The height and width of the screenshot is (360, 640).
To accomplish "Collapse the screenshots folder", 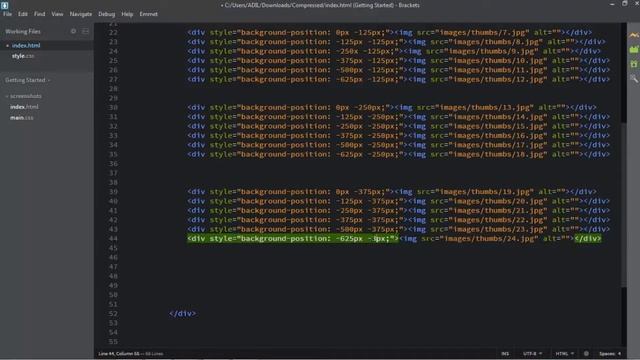I will click(x=24, y=96).
